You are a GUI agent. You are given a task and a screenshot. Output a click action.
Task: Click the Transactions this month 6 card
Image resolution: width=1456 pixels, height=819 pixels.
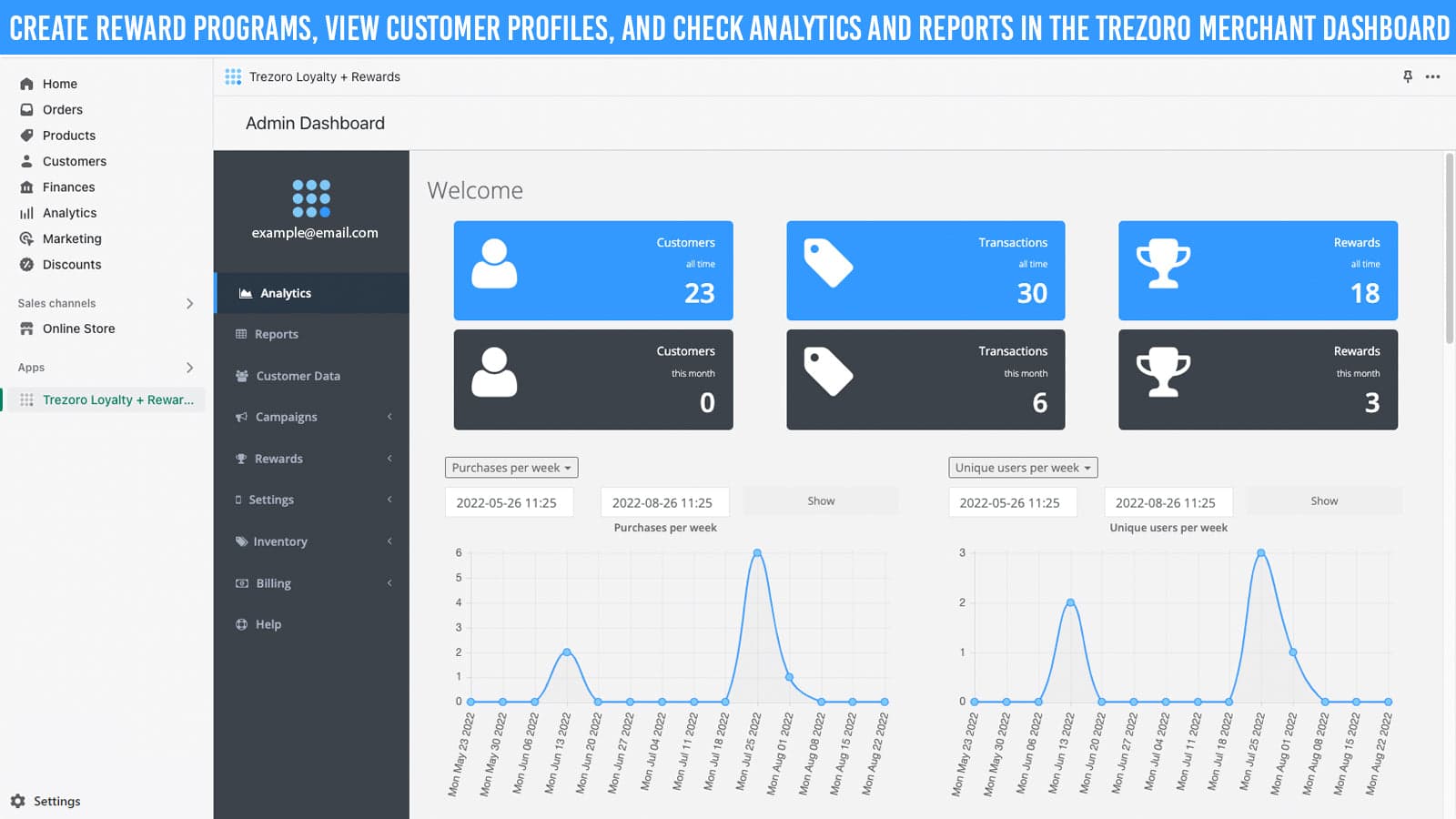tap(925, 379)
